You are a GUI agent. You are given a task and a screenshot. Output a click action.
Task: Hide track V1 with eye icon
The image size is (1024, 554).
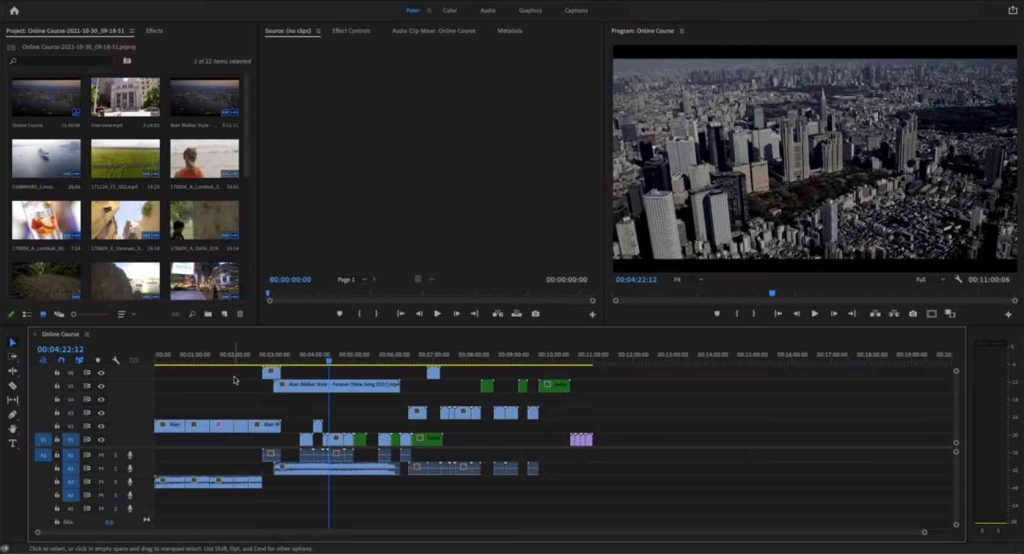101,440
